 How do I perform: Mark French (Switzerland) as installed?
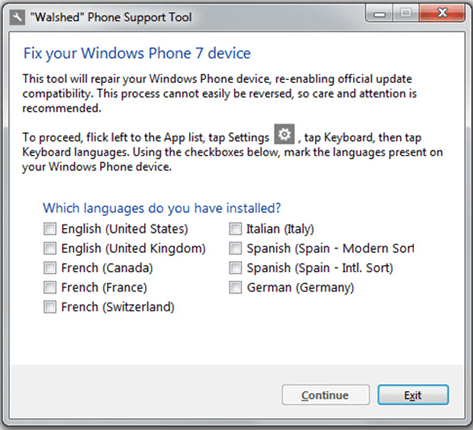[x=50, y=307]
